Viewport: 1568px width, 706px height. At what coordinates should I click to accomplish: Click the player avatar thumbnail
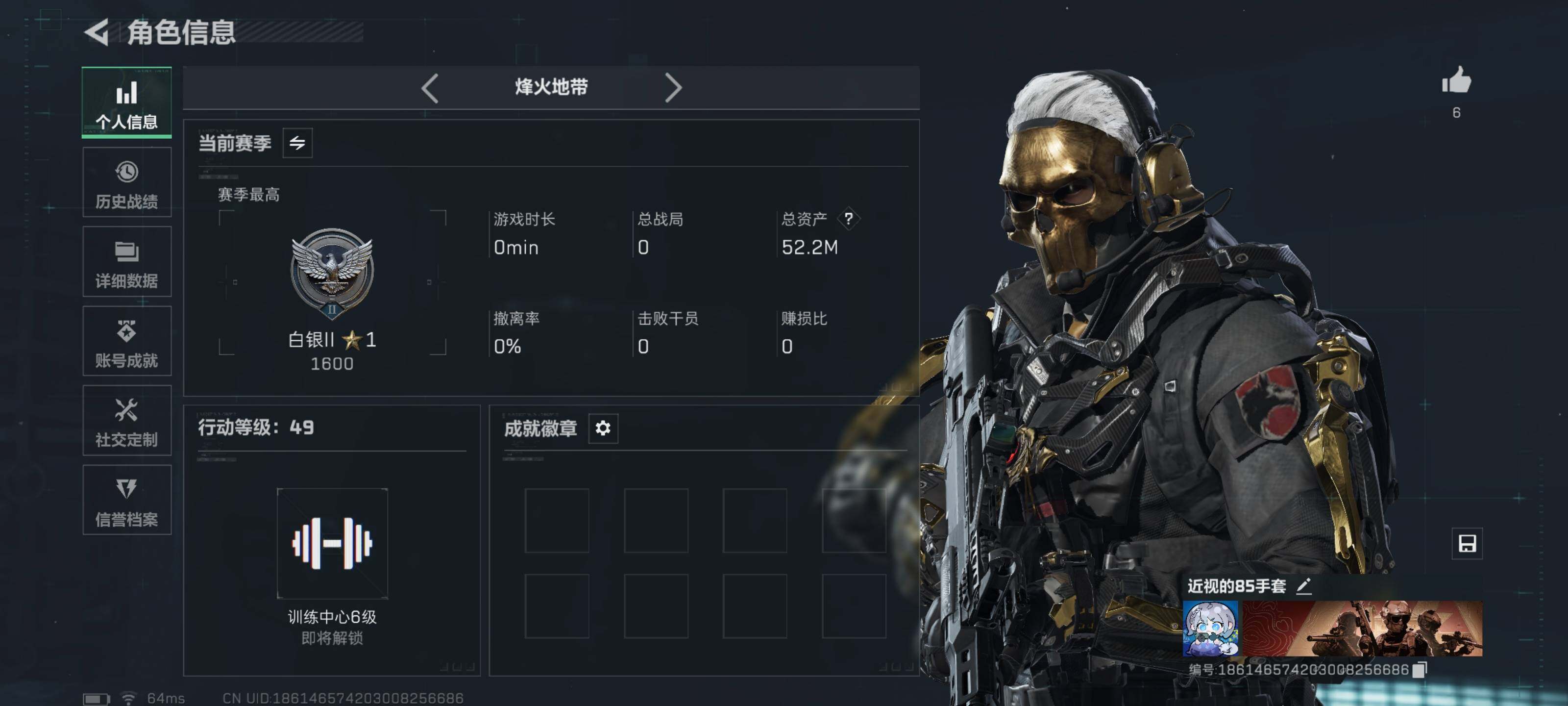1210,628
